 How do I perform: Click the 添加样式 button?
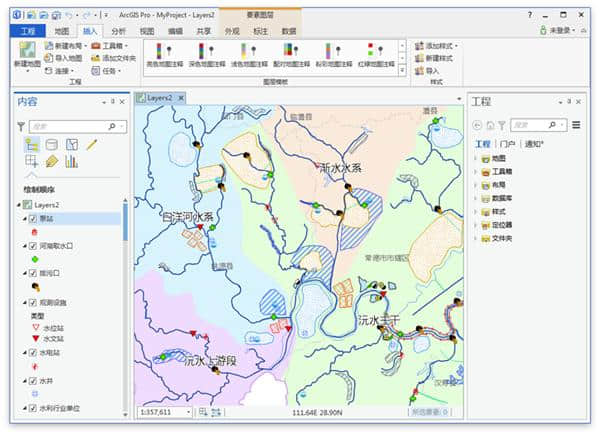439,46
